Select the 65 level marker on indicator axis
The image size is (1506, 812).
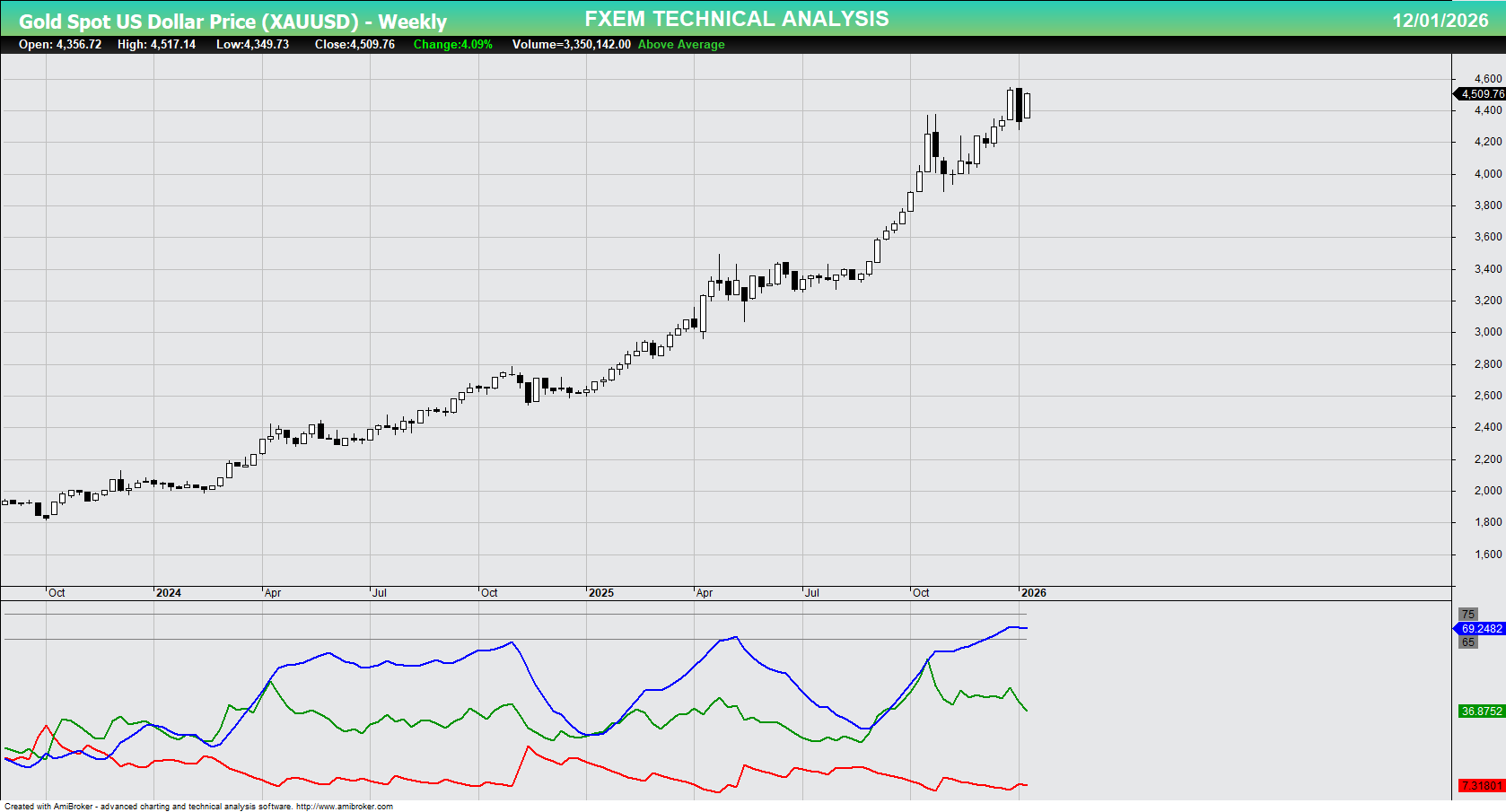tap(1467, 642)
